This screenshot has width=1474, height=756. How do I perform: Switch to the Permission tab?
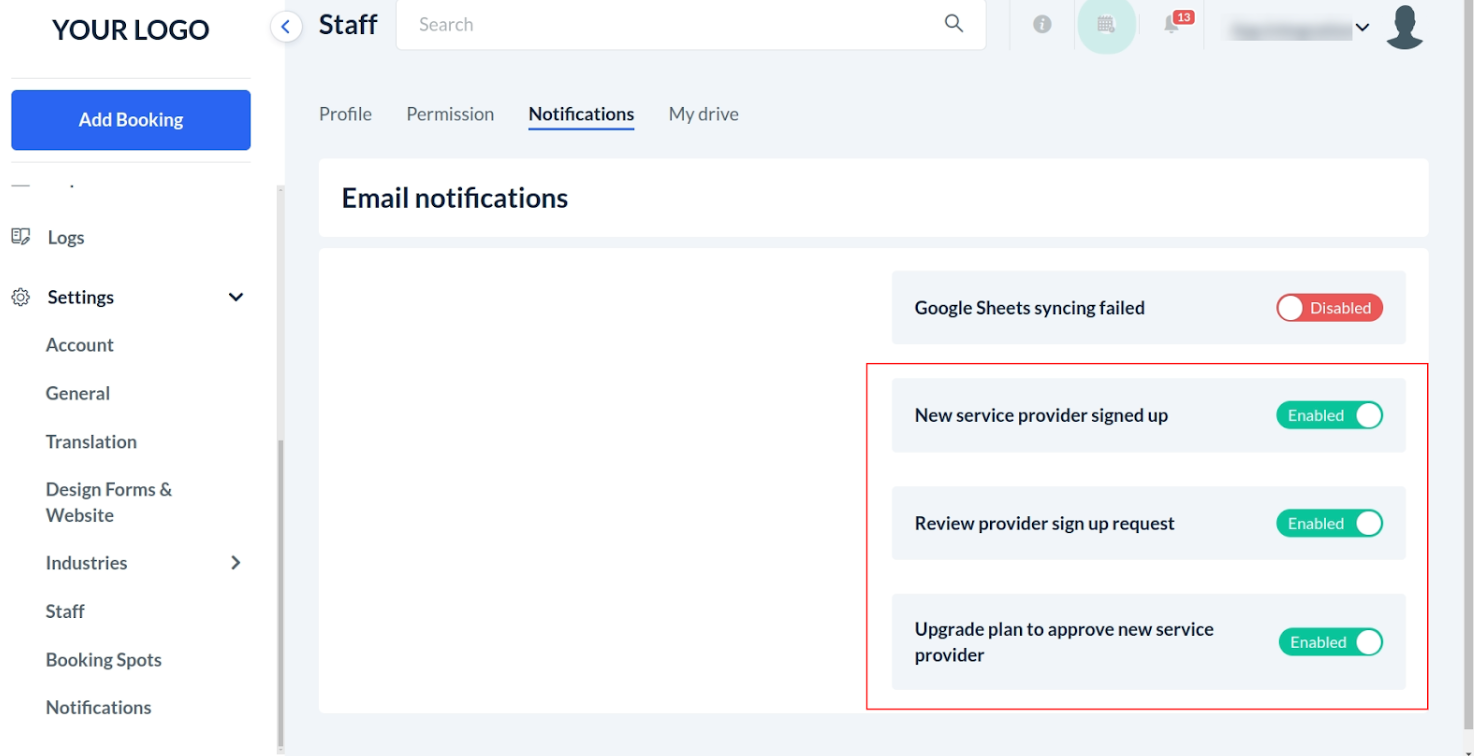tap(450, 114)
